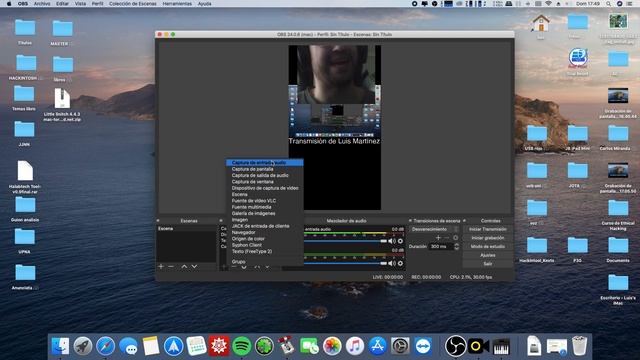The width and height of the screenshot is (640, 360).
Task: Open Photos app in the dock
Action: [x=332, y=346]
